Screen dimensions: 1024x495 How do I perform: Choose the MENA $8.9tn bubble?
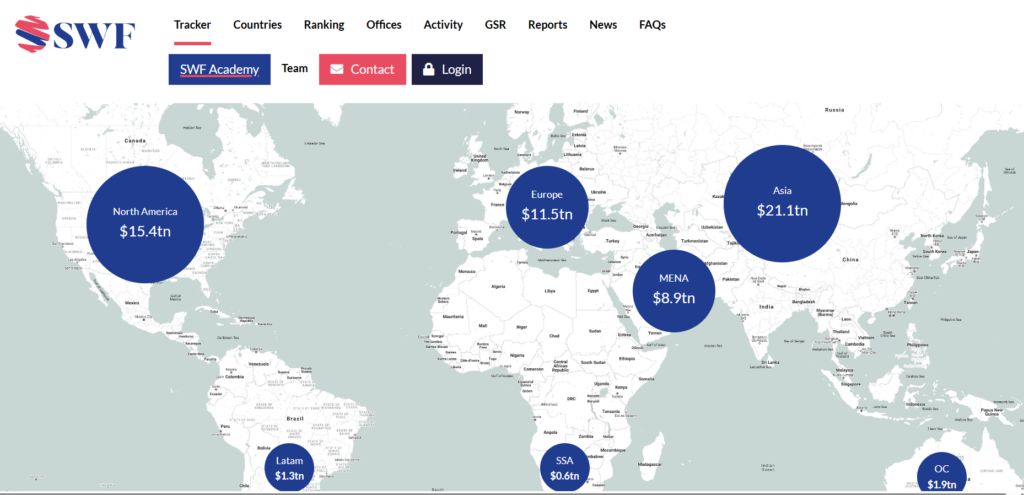point(673,287)
